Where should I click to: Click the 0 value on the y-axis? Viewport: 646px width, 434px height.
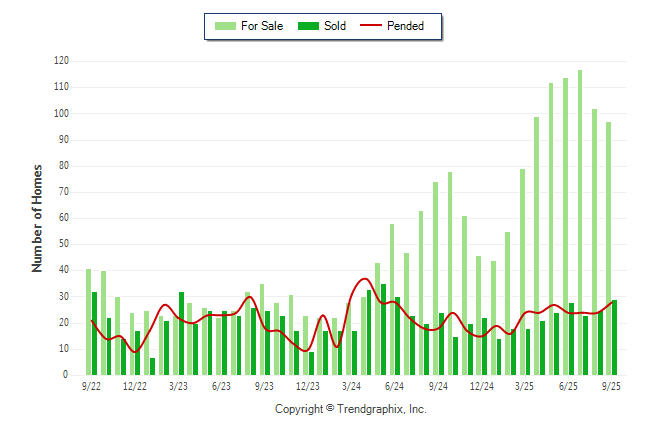pos(66,375)
